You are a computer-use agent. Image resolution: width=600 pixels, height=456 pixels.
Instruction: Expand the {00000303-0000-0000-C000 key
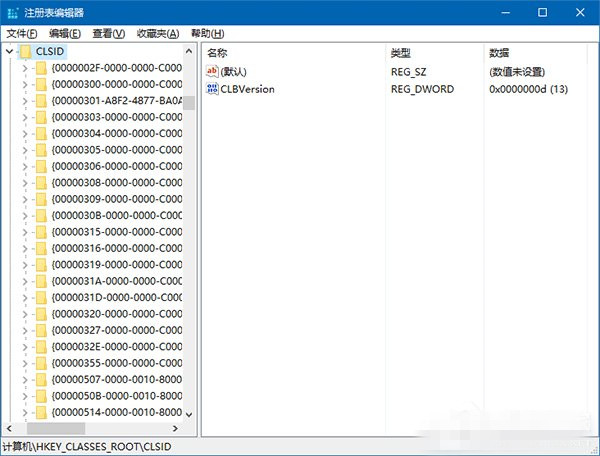(25, 117)
